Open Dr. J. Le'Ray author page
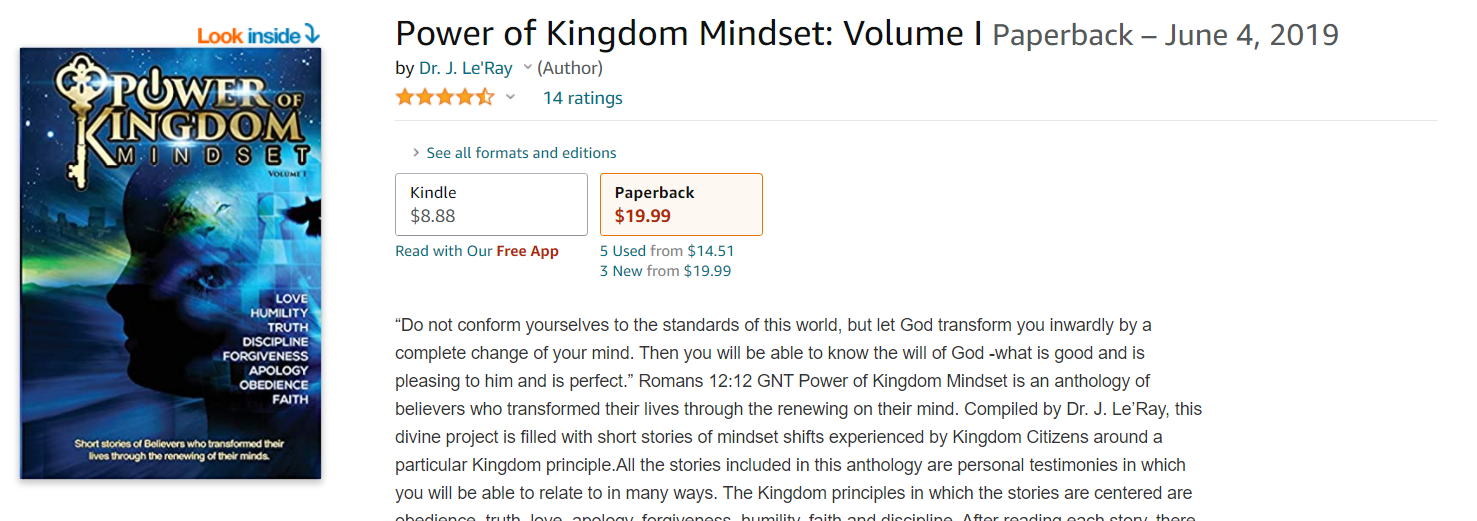The height and width of the screenshot is (521, 1477). point(465,68)
